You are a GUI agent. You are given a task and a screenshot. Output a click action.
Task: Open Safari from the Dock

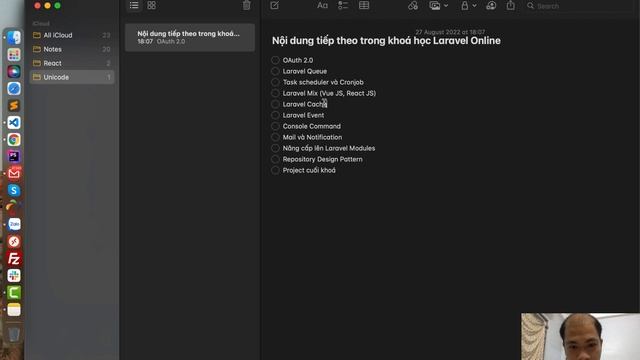tap(14, 89)
